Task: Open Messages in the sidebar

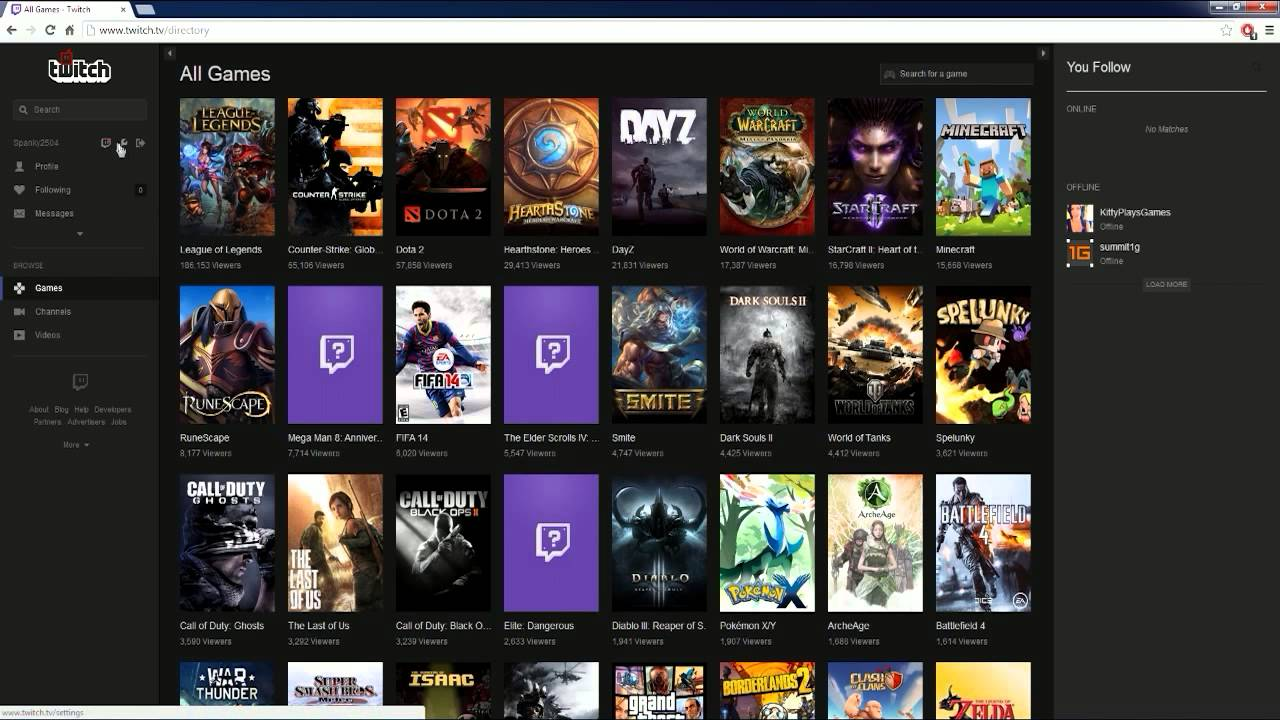Action: 79,213
